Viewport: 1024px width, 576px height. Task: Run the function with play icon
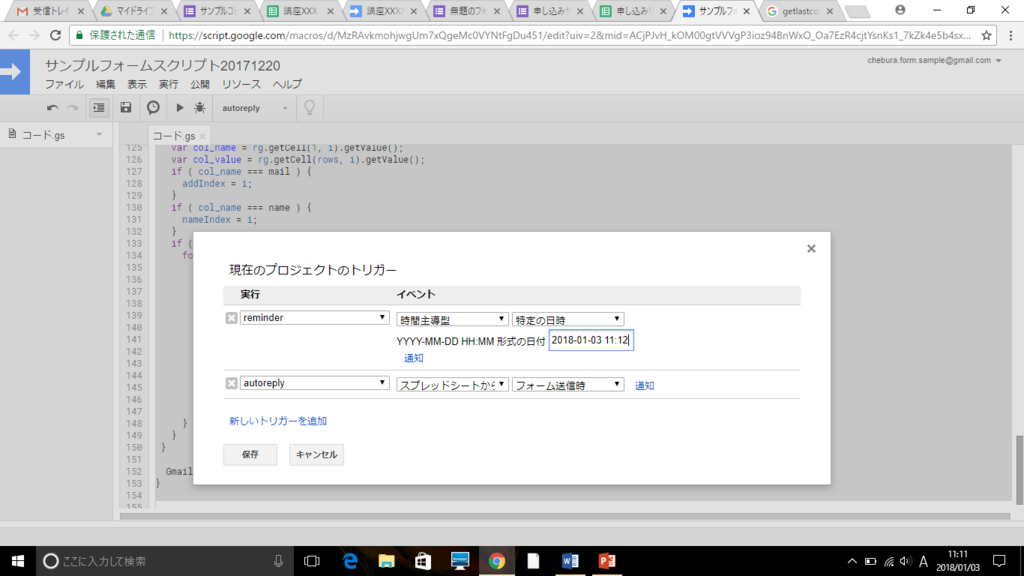tap(180, 108)
